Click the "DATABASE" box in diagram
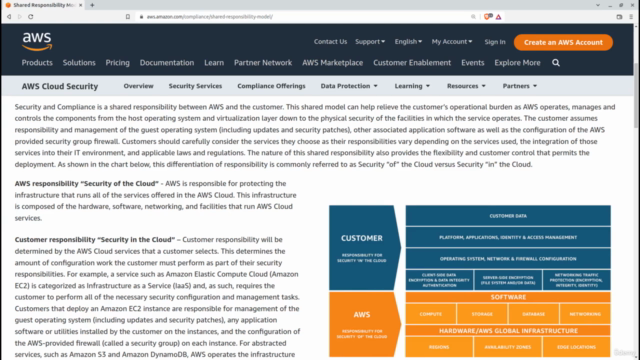Image resolution: width=640 pixels, height=360 pixels. [x=533, y=314]
